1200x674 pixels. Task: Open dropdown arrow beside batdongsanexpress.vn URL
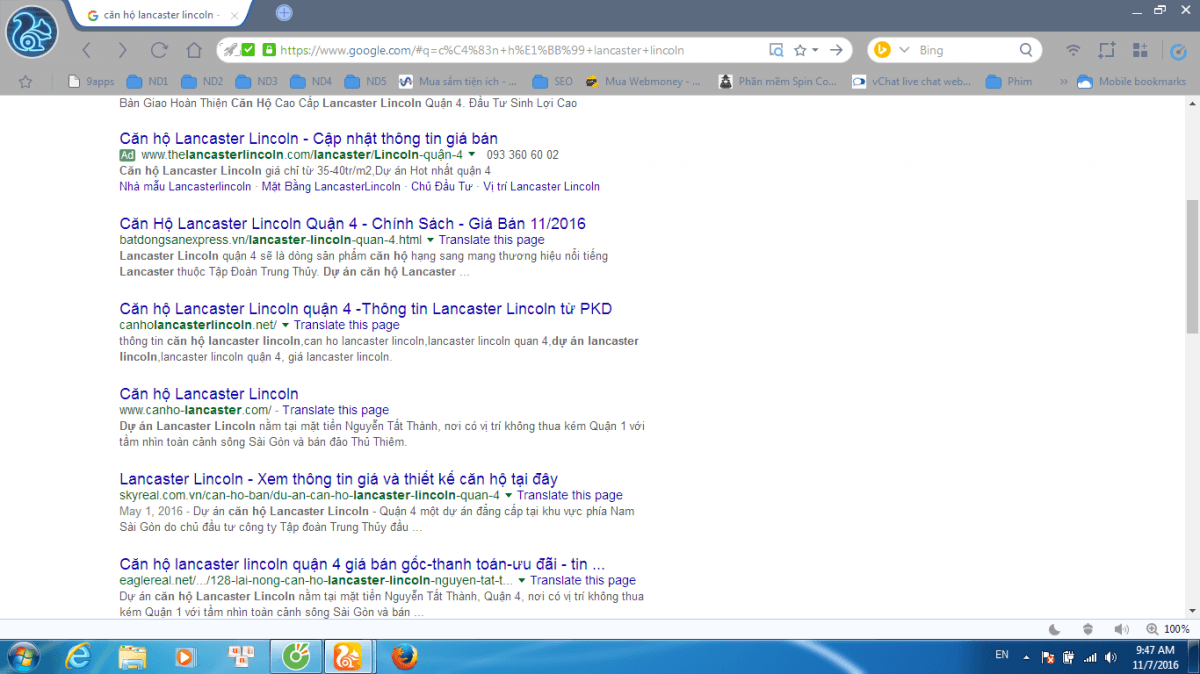point(430,240)
